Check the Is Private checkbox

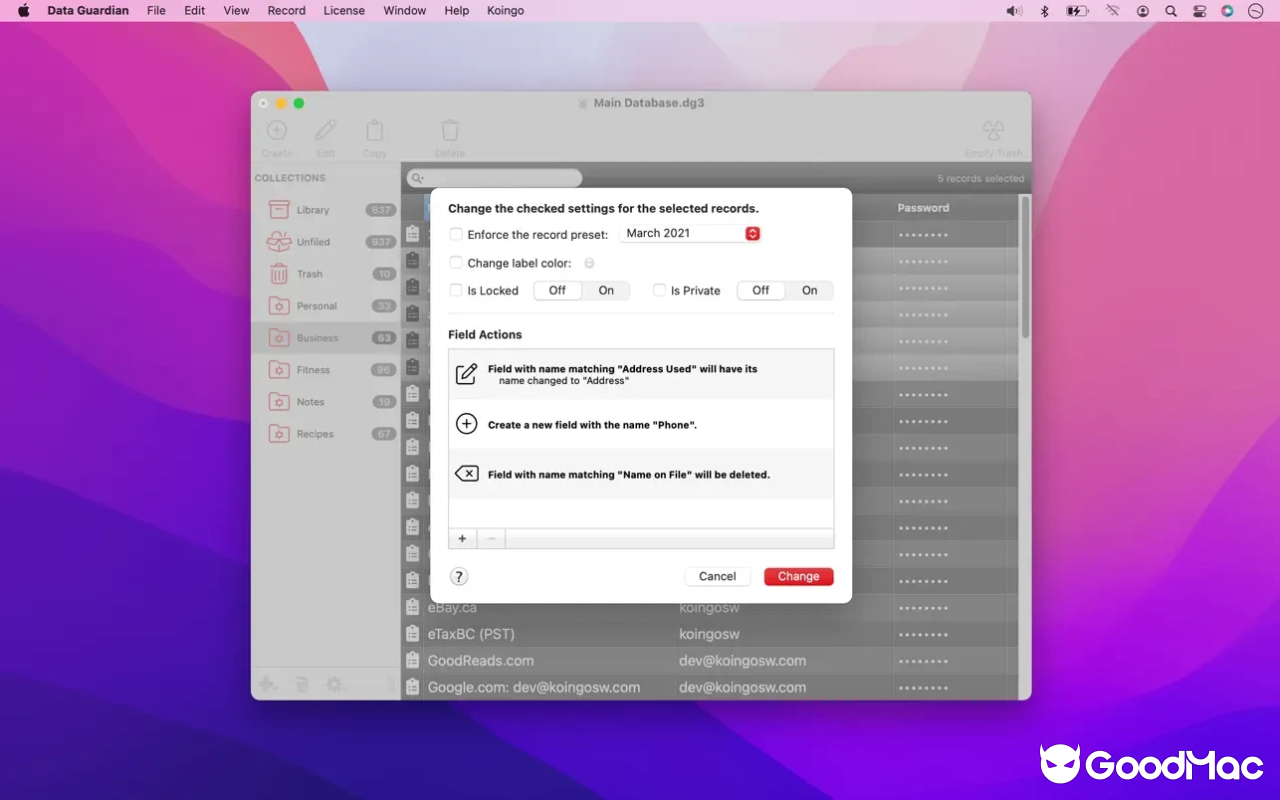pos(659,291)
